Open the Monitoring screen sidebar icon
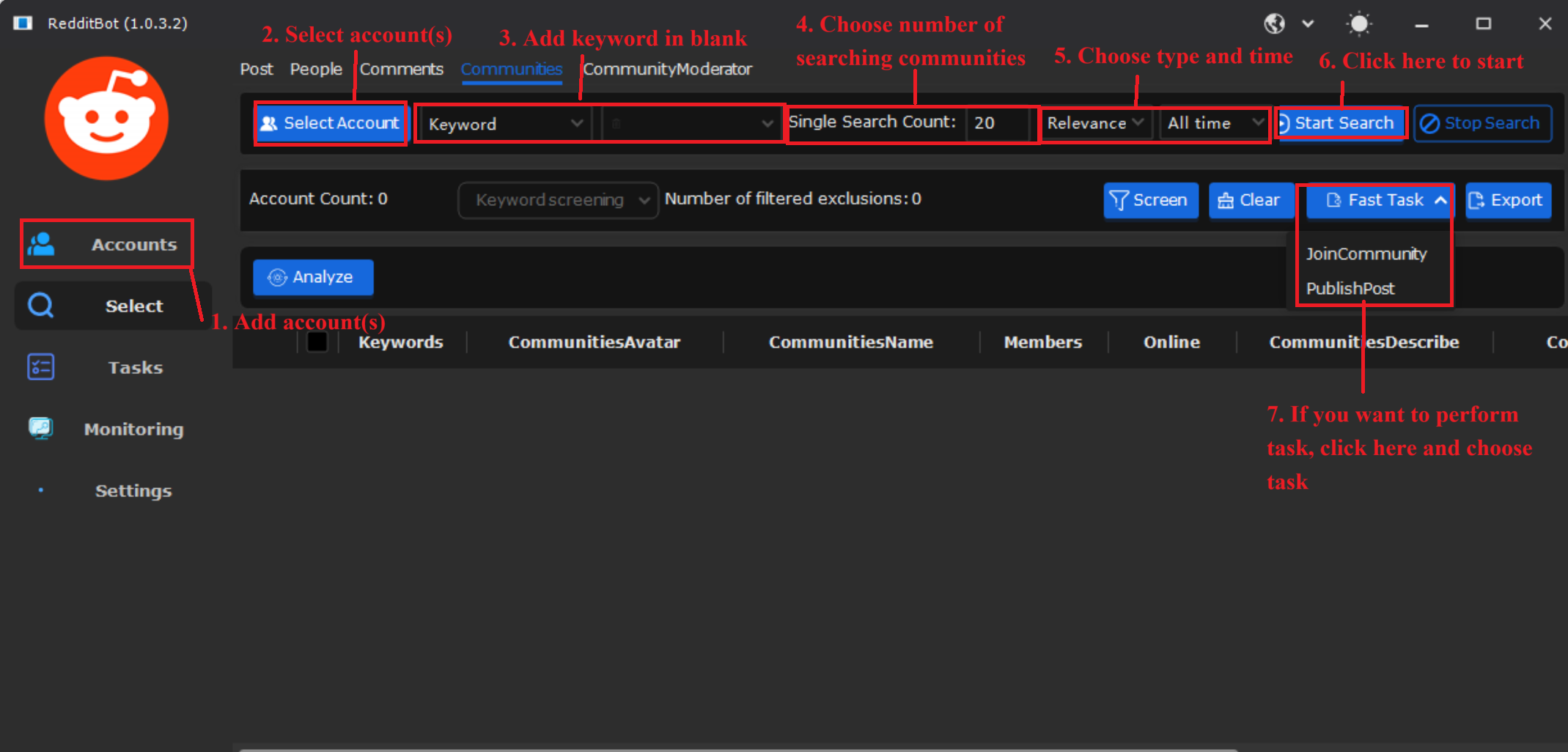The width and height of the screenshot is (1568, 752). coord(41,428)
